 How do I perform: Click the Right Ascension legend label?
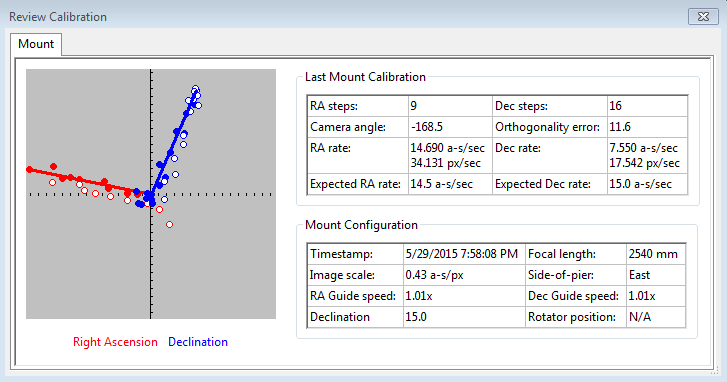[x=115, y=342]
